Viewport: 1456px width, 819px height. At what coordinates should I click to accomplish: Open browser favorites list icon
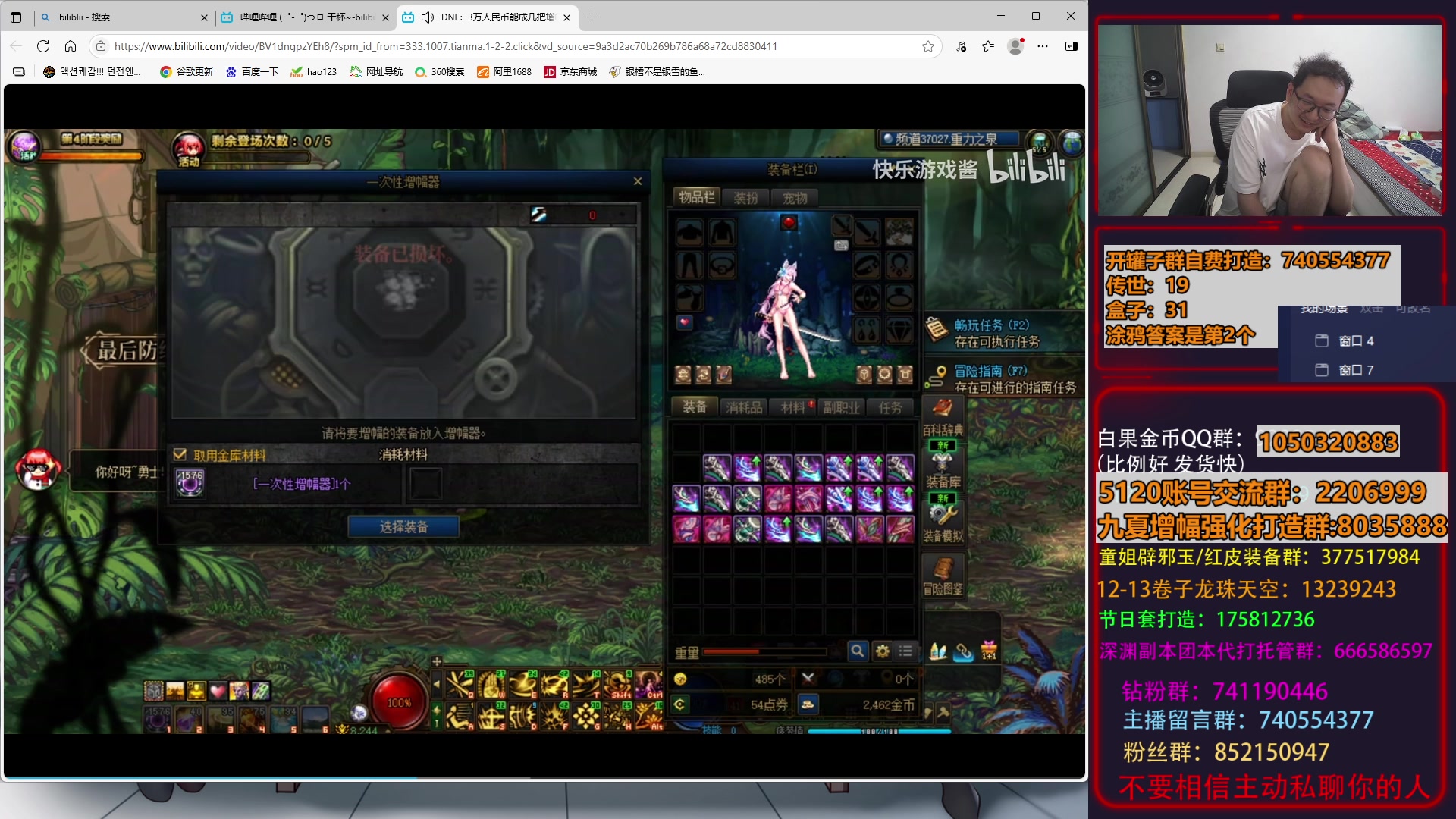tap(988, 46)
